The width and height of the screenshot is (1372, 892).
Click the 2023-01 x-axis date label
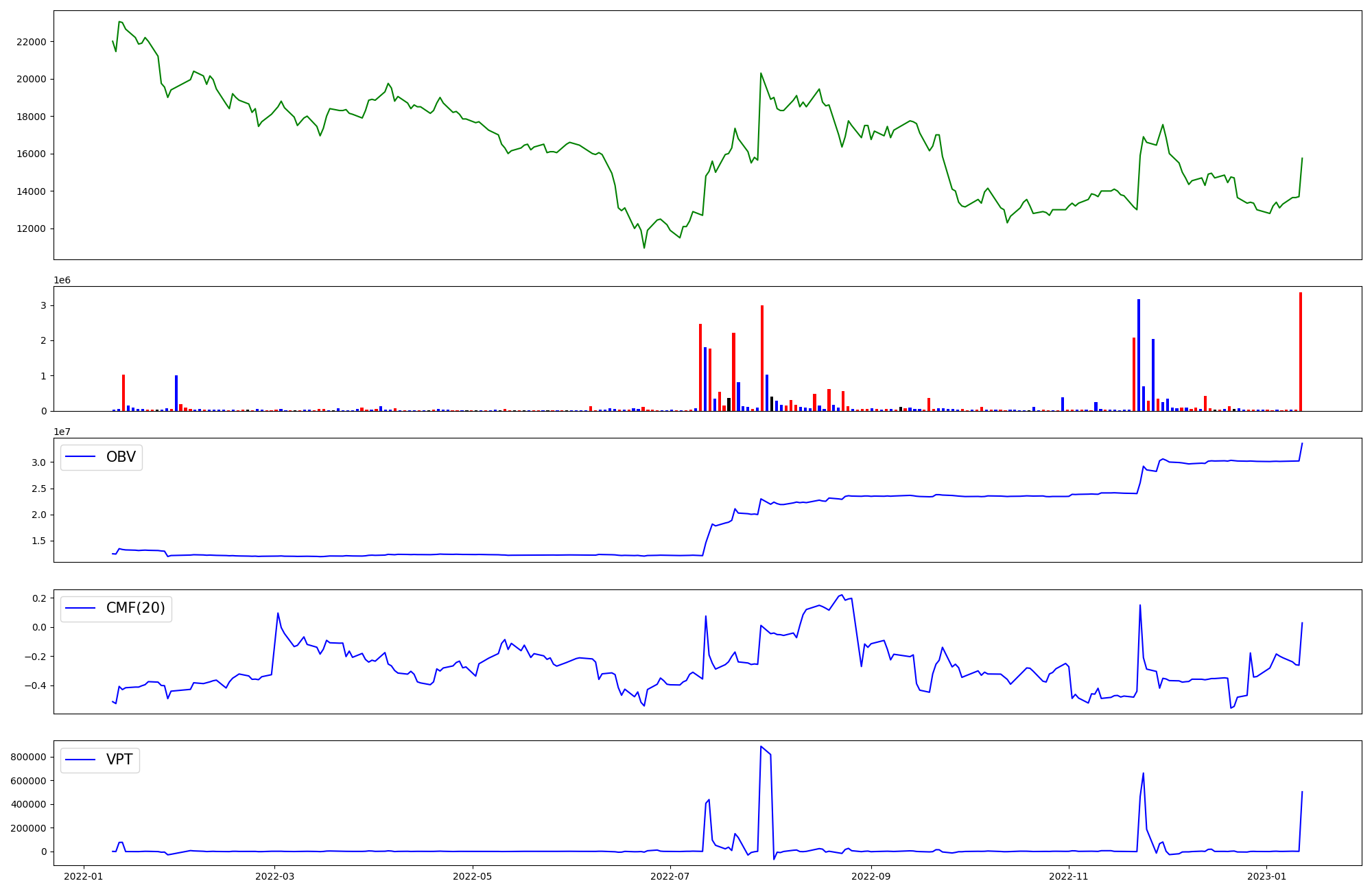point(1266,876)
